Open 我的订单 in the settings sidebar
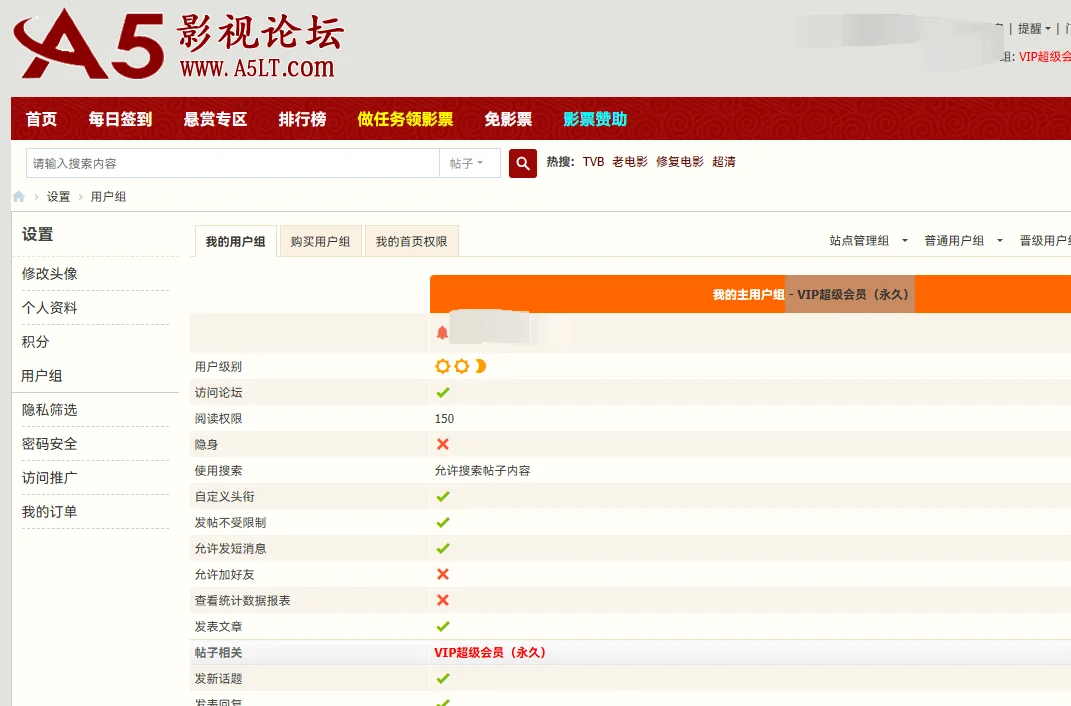The height and width of the screenshot is (706, 1071). (x=49, y=512)
